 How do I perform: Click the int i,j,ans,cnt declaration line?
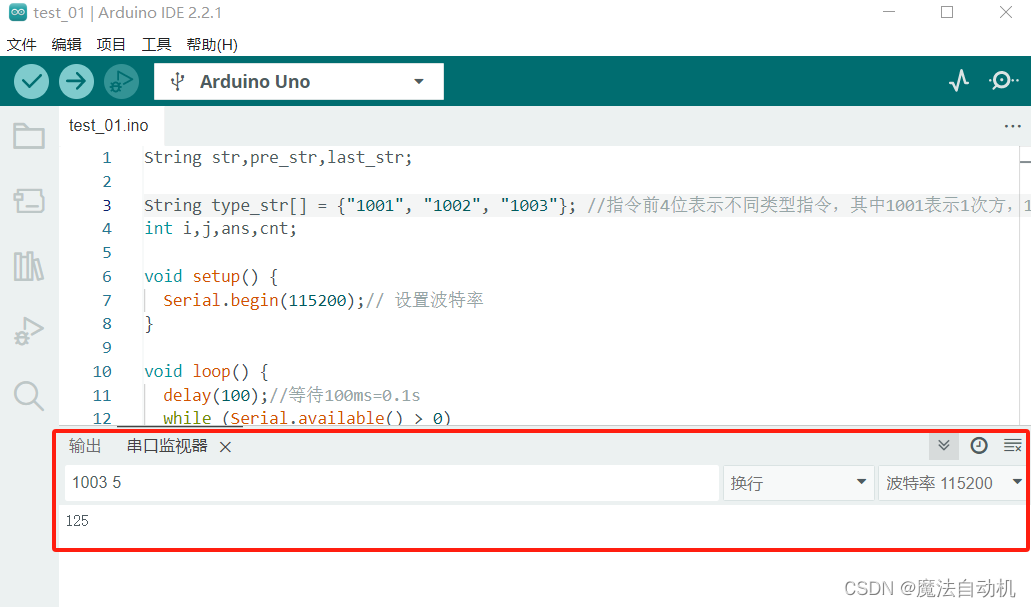coord(220,229)
